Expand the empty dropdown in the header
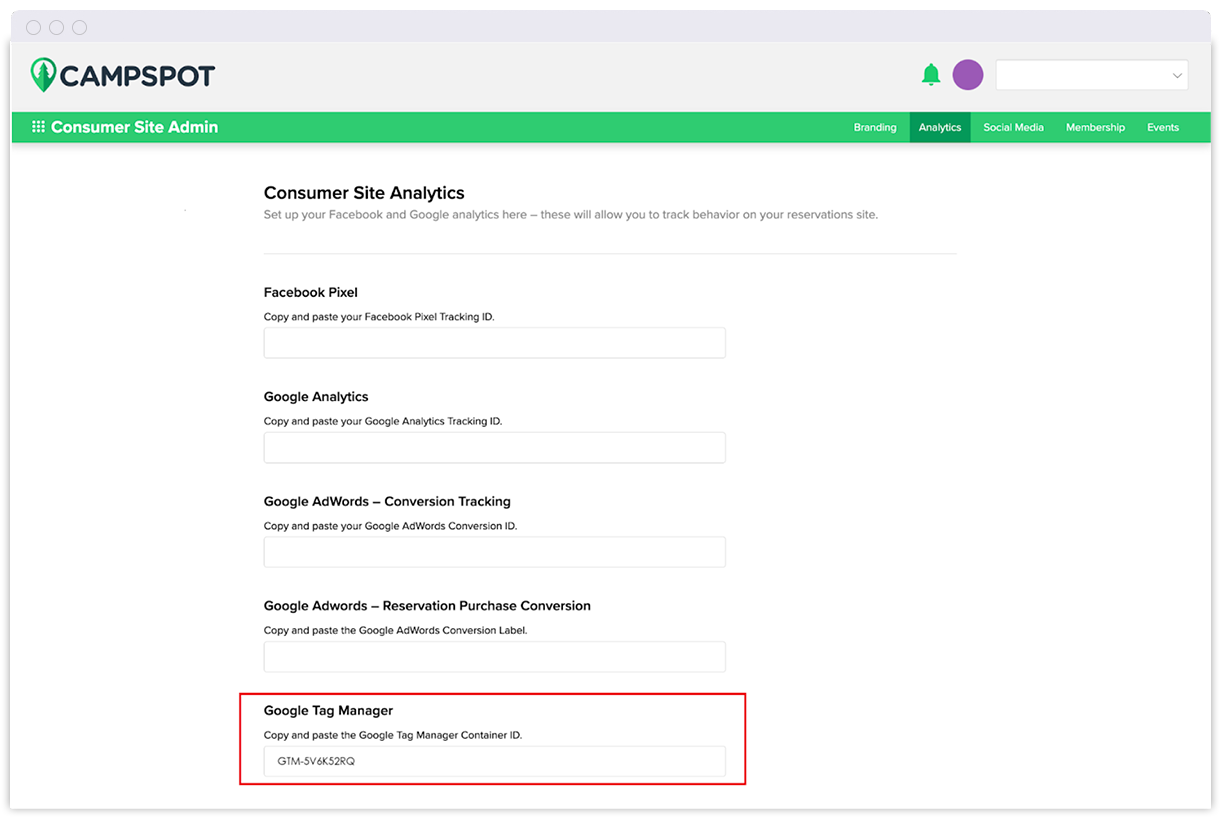Screen dimensions: 1222x832 click(x=1091, y=75)
